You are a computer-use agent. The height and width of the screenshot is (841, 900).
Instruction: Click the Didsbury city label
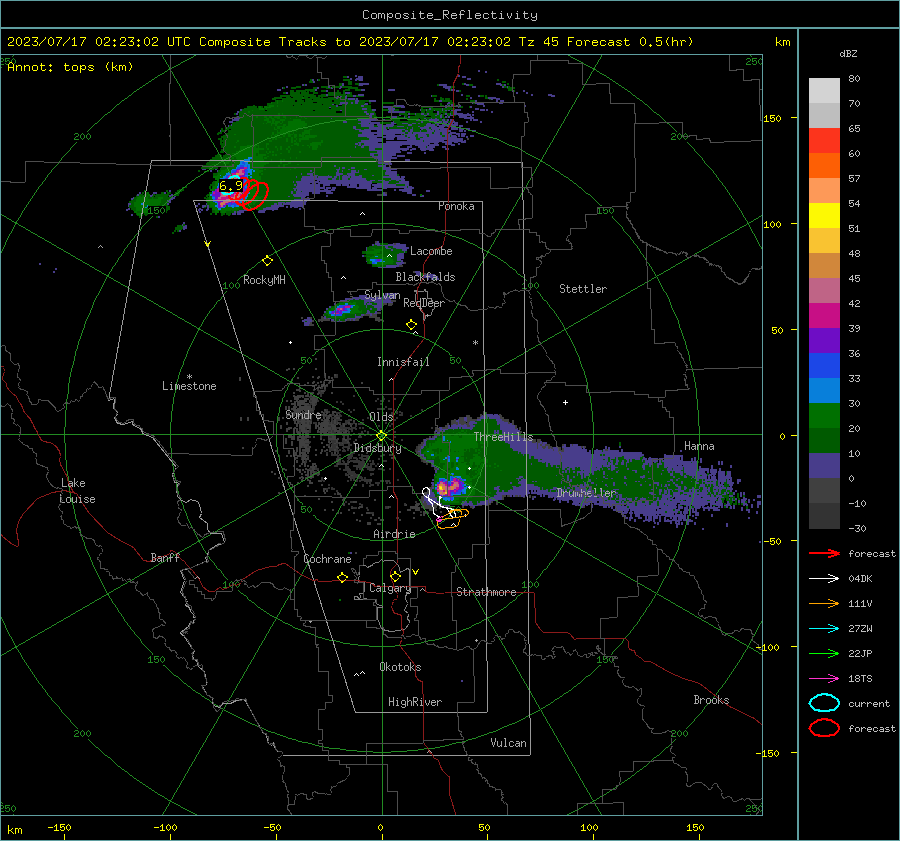tap(377, 448)
